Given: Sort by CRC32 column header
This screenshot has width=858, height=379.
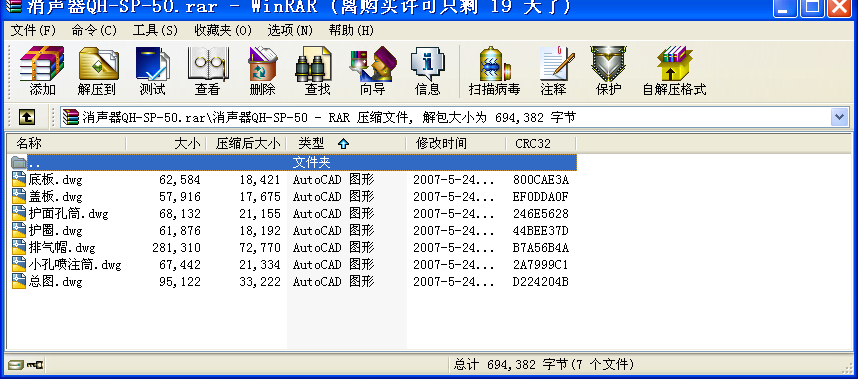Looking at the screenshot, I should 541,144.
